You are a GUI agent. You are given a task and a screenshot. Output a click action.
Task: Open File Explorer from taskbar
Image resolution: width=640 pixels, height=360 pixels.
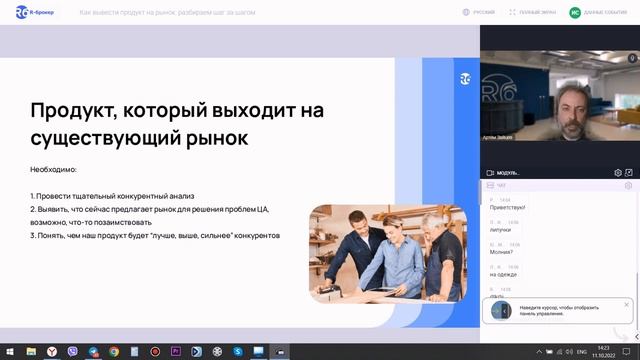[x=31, y=351]
